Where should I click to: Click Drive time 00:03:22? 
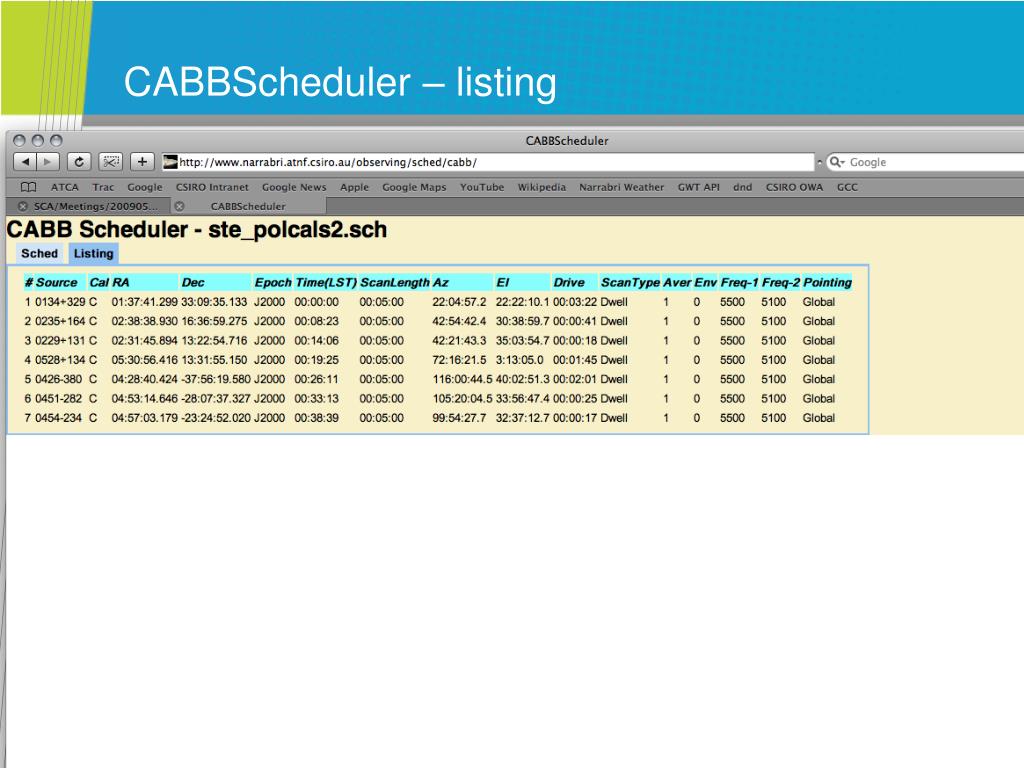(575, 302)
